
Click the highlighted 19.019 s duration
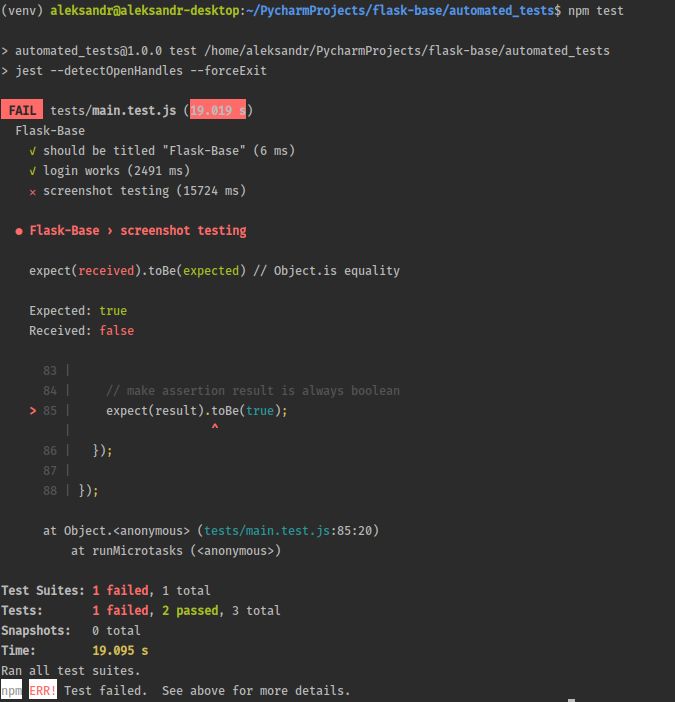coord(218,109)
